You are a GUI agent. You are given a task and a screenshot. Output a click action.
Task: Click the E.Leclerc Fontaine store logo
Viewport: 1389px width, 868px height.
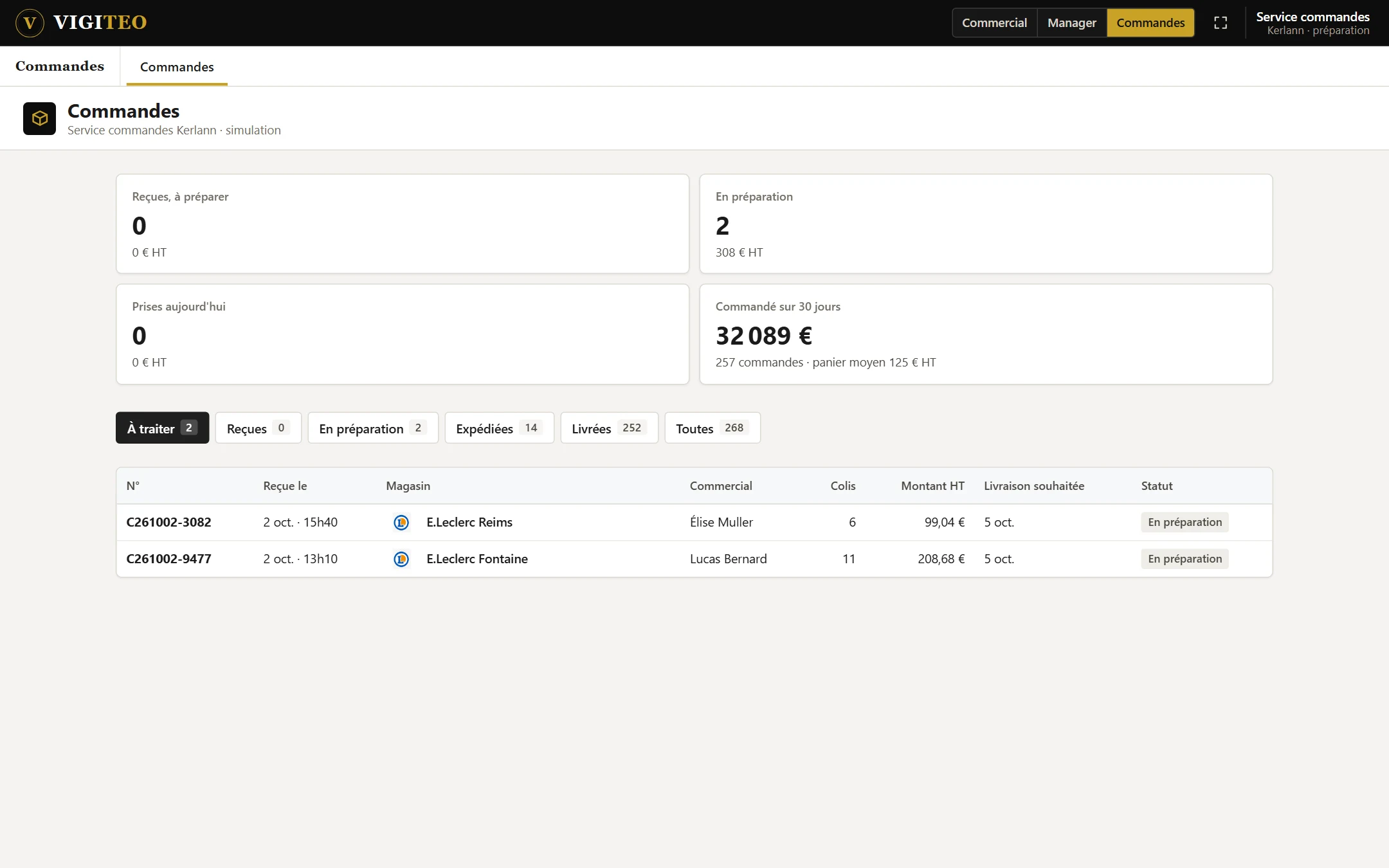401,559
